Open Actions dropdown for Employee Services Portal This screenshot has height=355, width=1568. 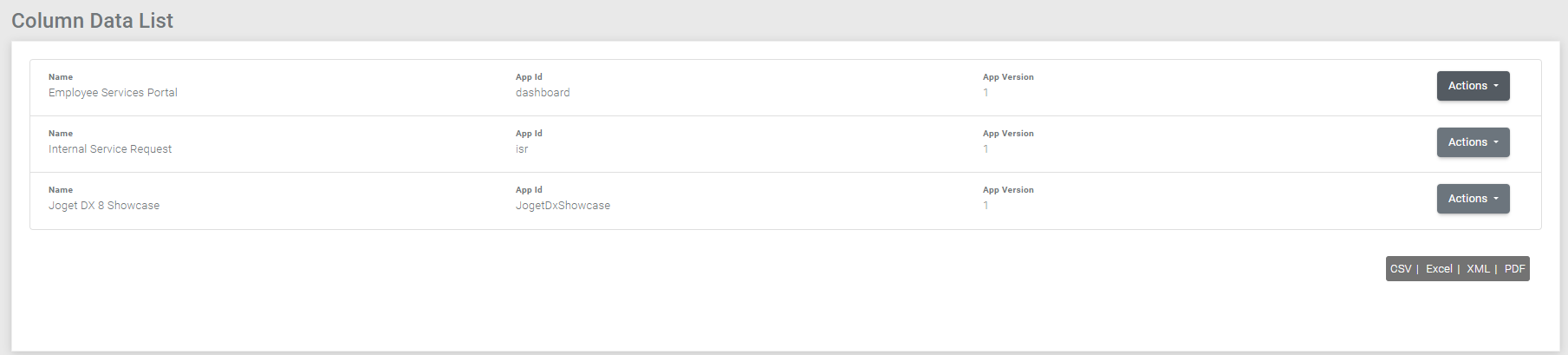[1473, 86]
